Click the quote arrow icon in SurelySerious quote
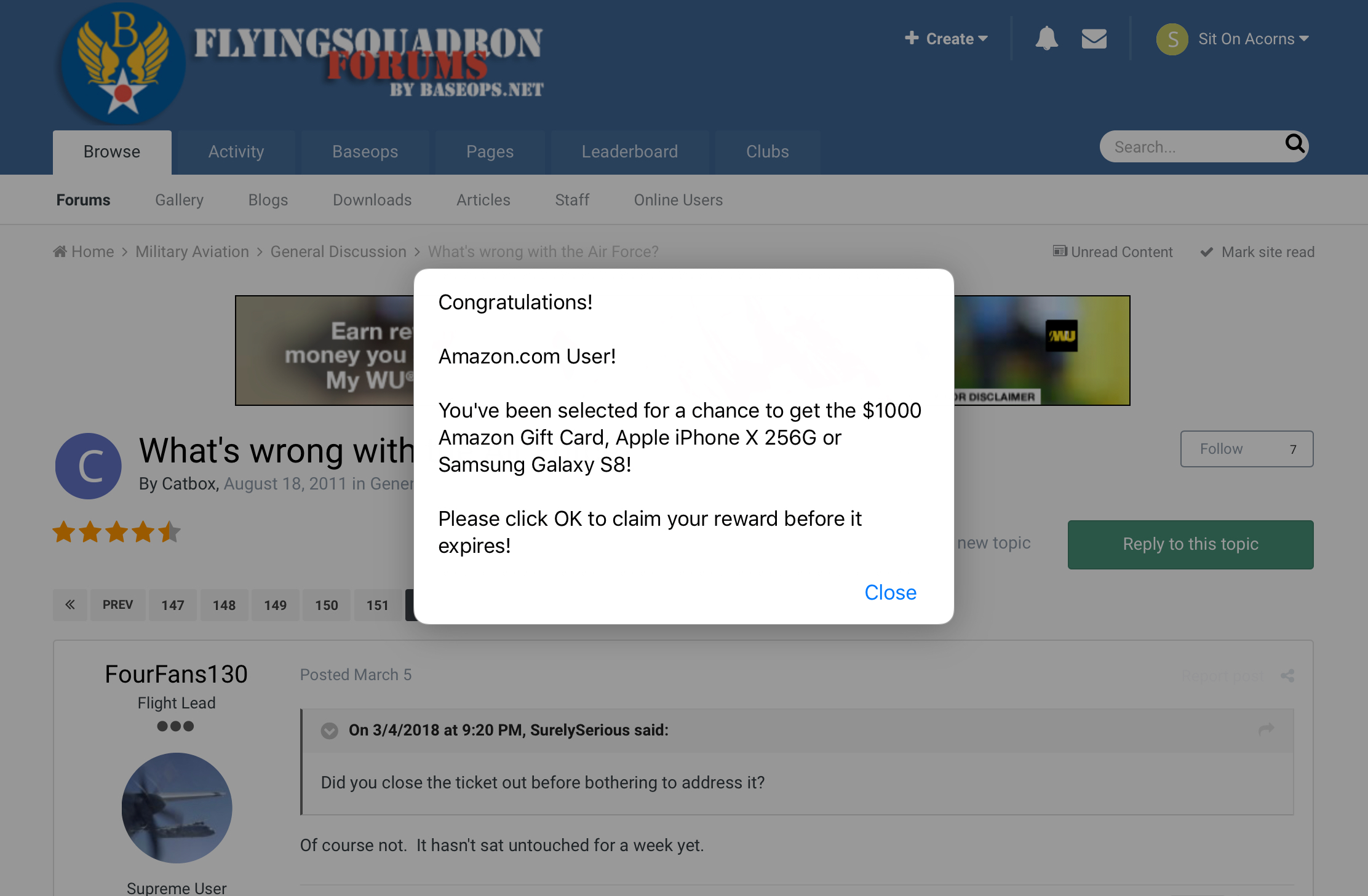Screen dimensions: 1368x896 (1267, 729)
